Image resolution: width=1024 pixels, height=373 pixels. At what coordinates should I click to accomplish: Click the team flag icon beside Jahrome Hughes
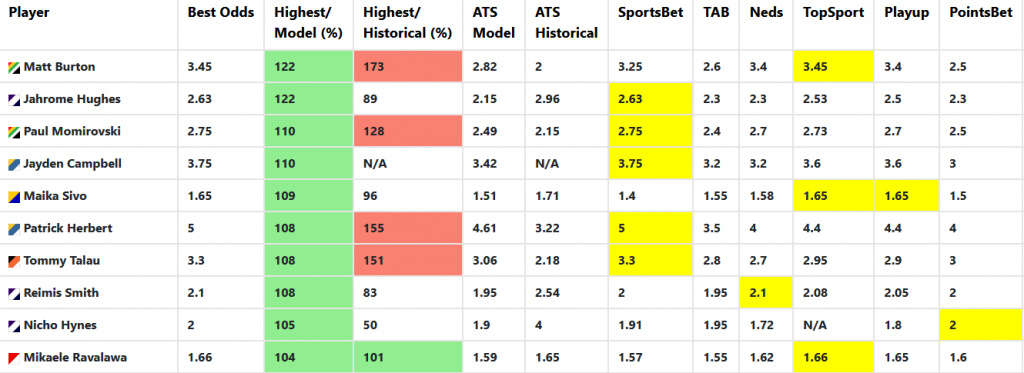point(14,99)
